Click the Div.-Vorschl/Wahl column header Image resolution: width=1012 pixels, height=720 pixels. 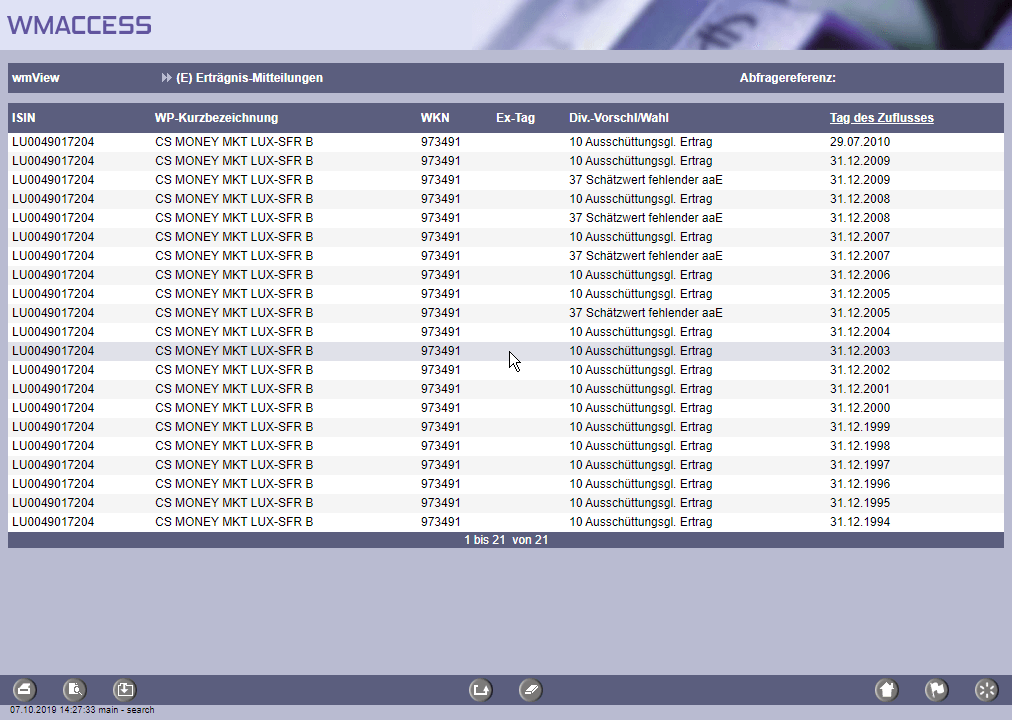pyautogui.click(x=618, y=118)
